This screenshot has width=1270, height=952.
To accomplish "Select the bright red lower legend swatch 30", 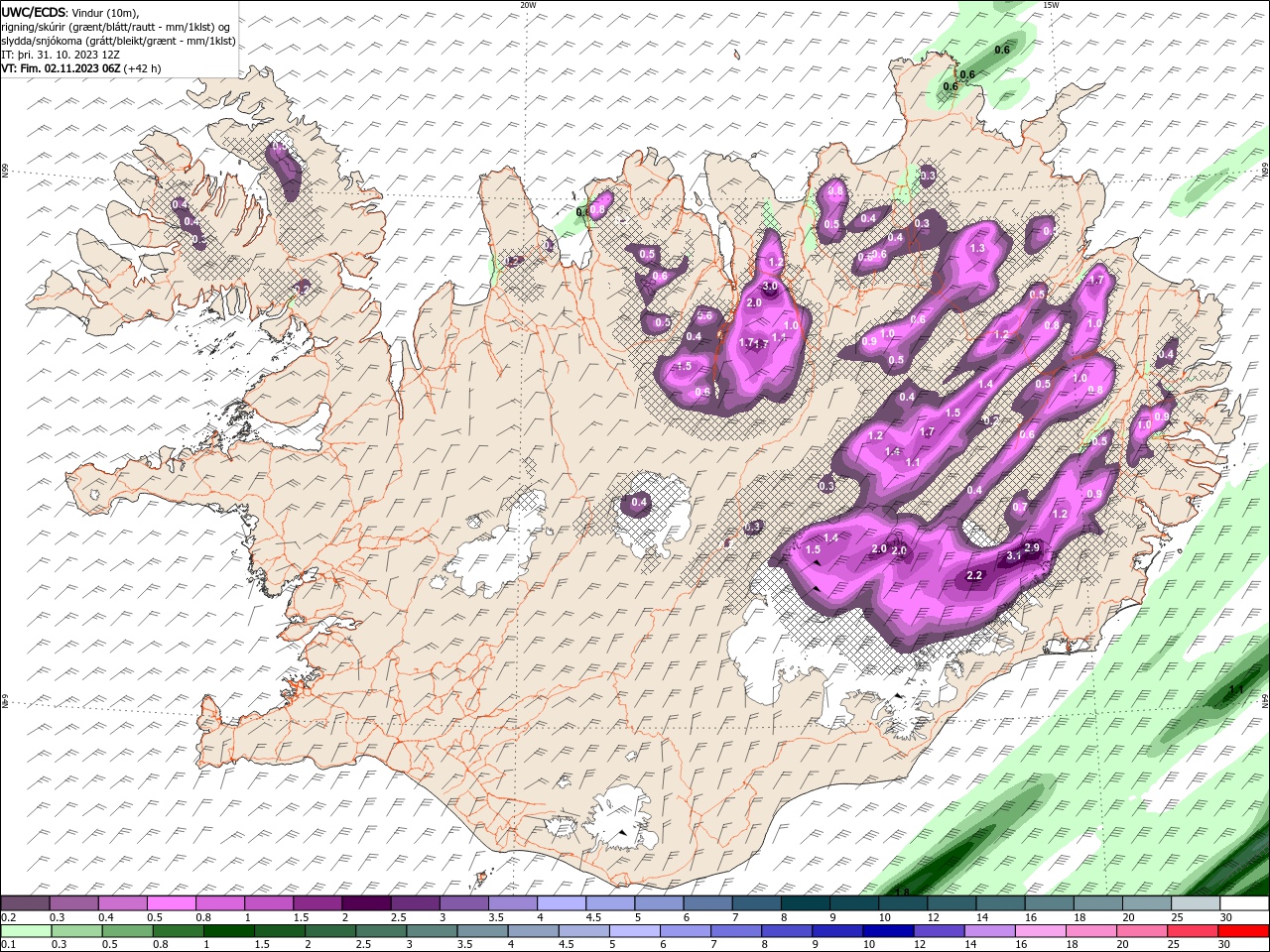I will [x=1244, y=931].
